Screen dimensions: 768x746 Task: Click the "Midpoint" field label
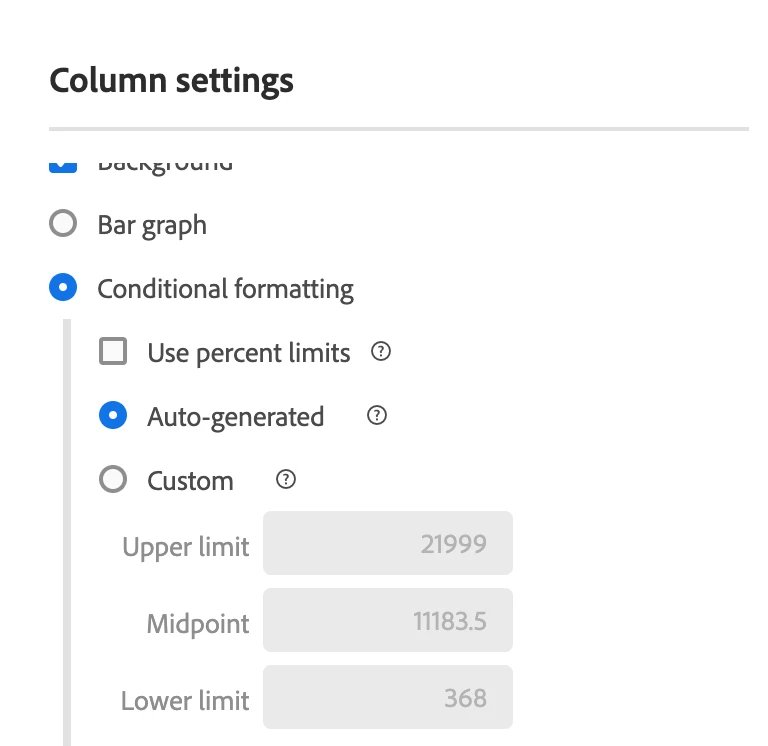click(198, 624)
